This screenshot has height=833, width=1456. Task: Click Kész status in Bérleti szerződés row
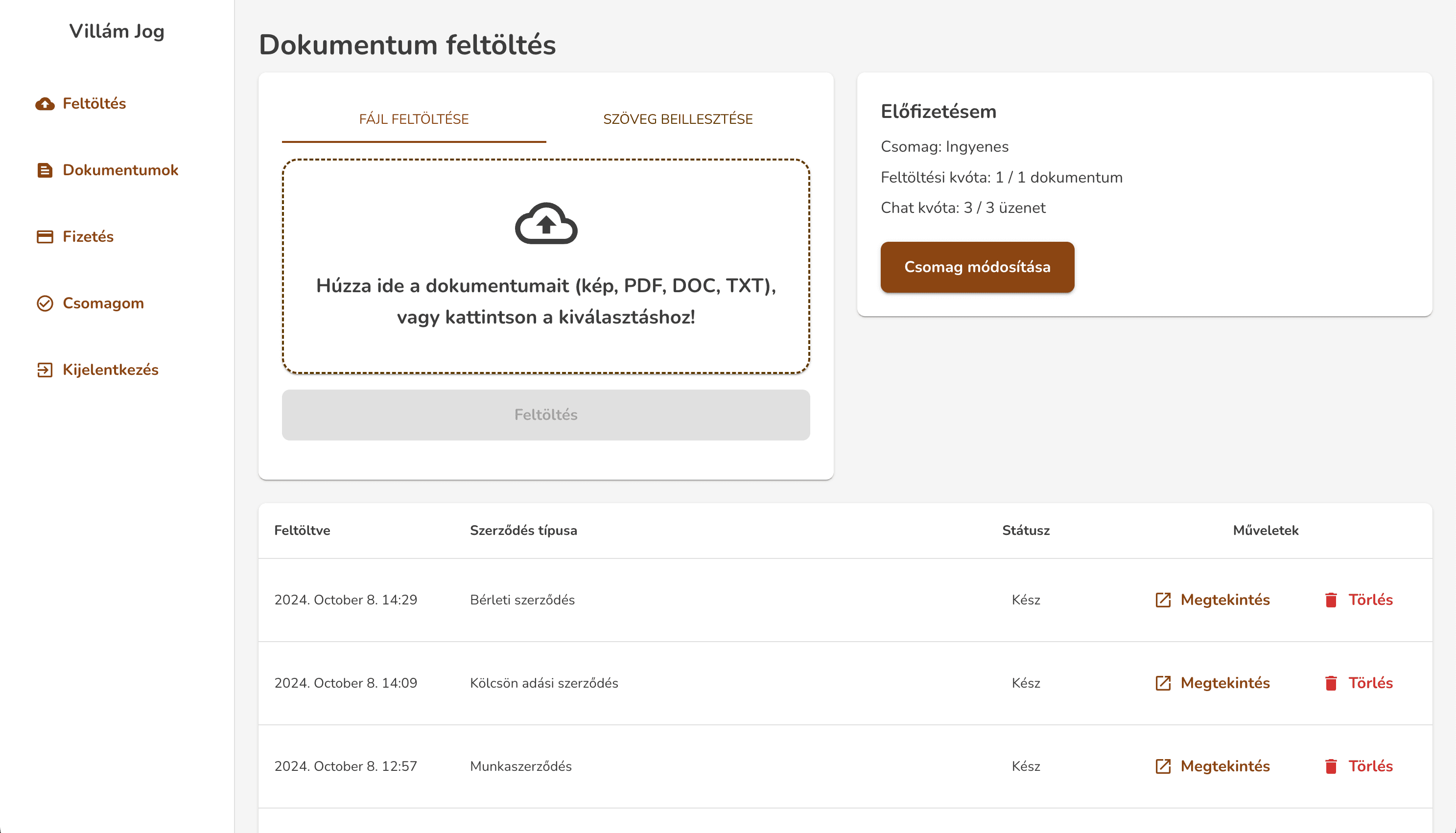(x=1026, y=600)
